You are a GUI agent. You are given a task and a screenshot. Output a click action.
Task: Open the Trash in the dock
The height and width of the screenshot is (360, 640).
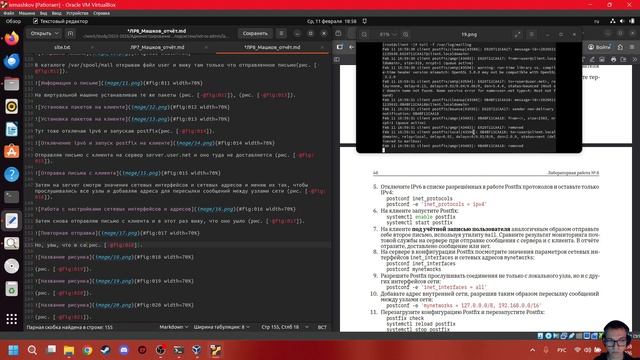11,289
